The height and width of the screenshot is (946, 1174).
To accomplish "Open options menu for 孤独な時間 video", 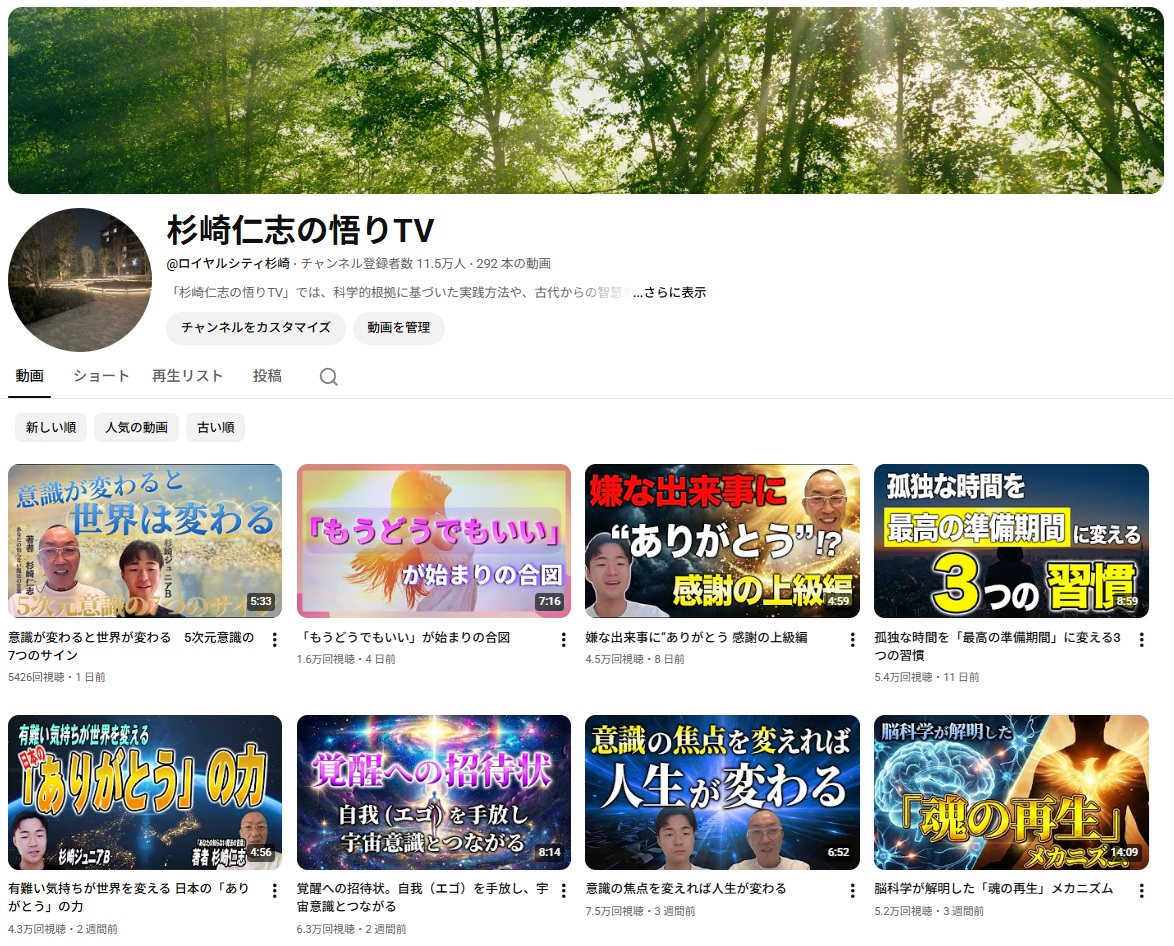I will point(1143,640).
